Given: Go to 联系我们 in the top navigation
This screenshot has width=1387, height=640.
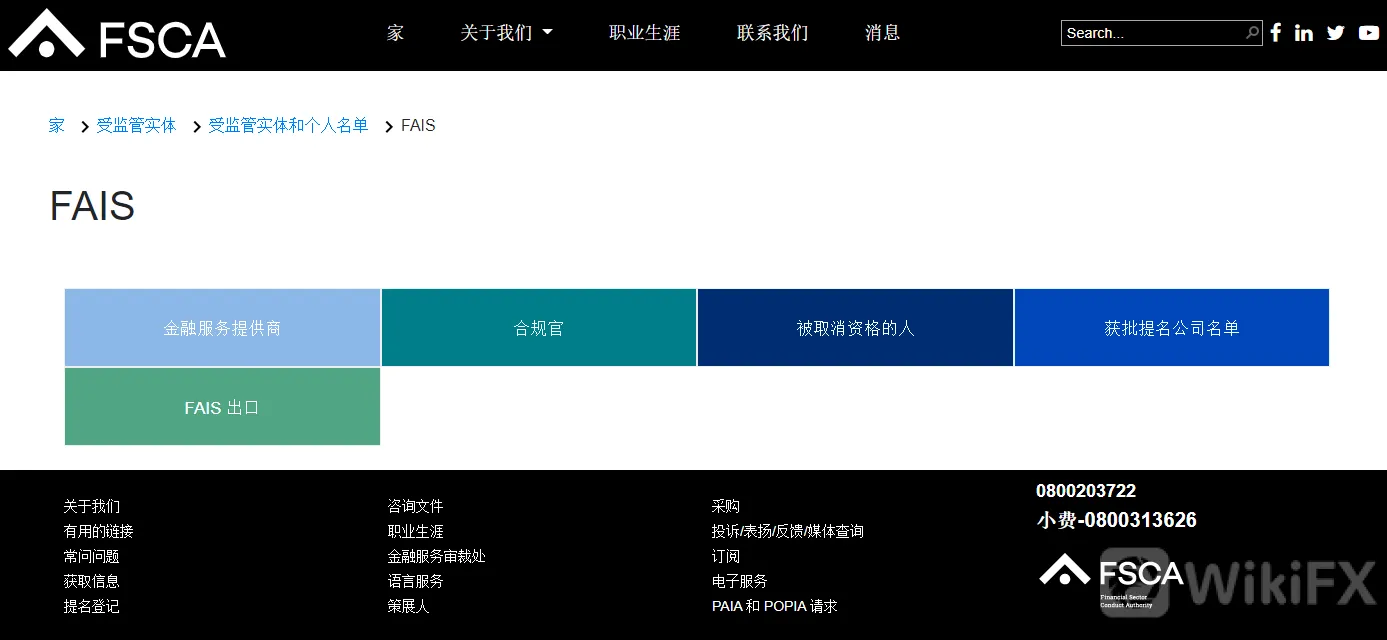Looking at the screenshot, I should coord(772,33).
